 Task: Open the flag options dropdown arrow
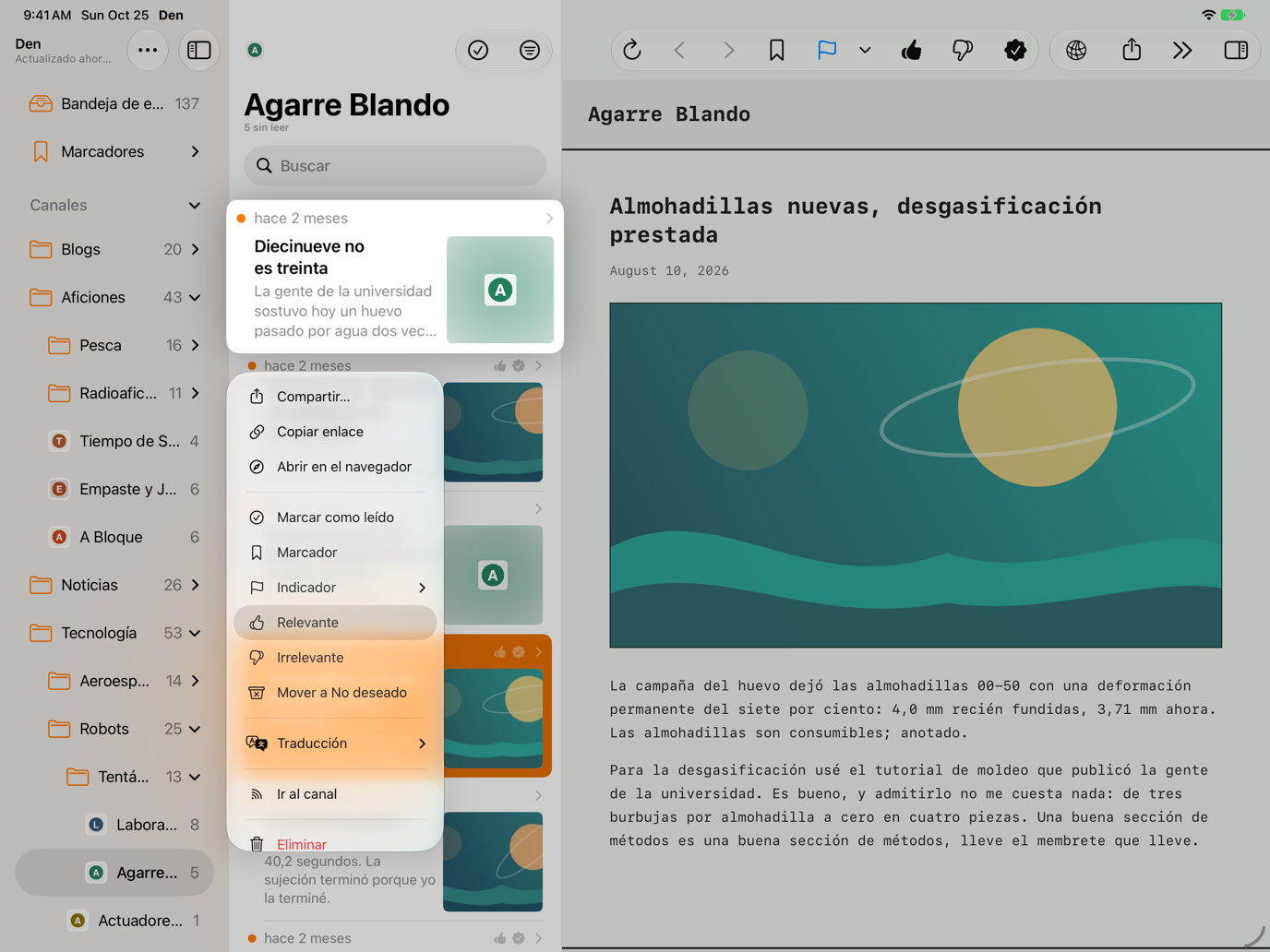[865, 50]
